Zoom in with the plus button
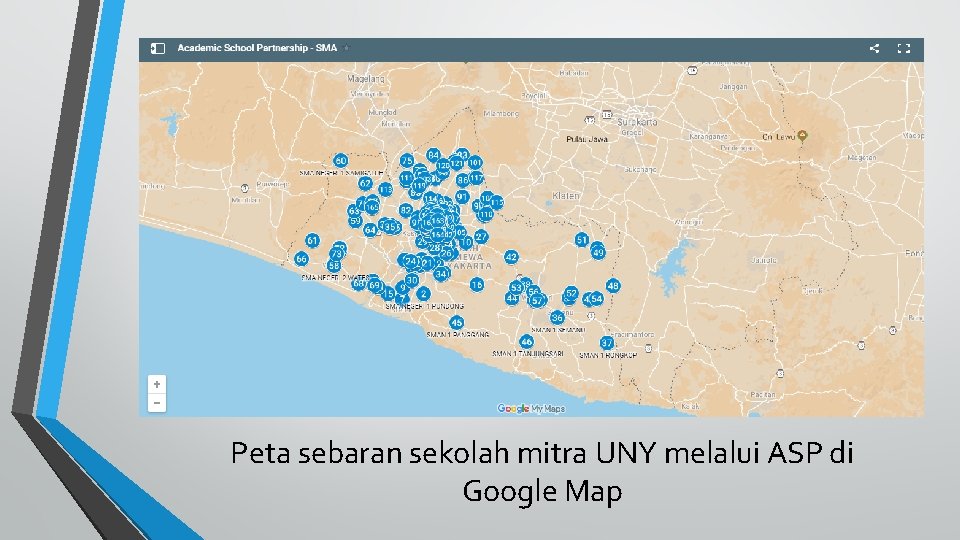Screen dimensions: 960x540 (x=157, y=384)
